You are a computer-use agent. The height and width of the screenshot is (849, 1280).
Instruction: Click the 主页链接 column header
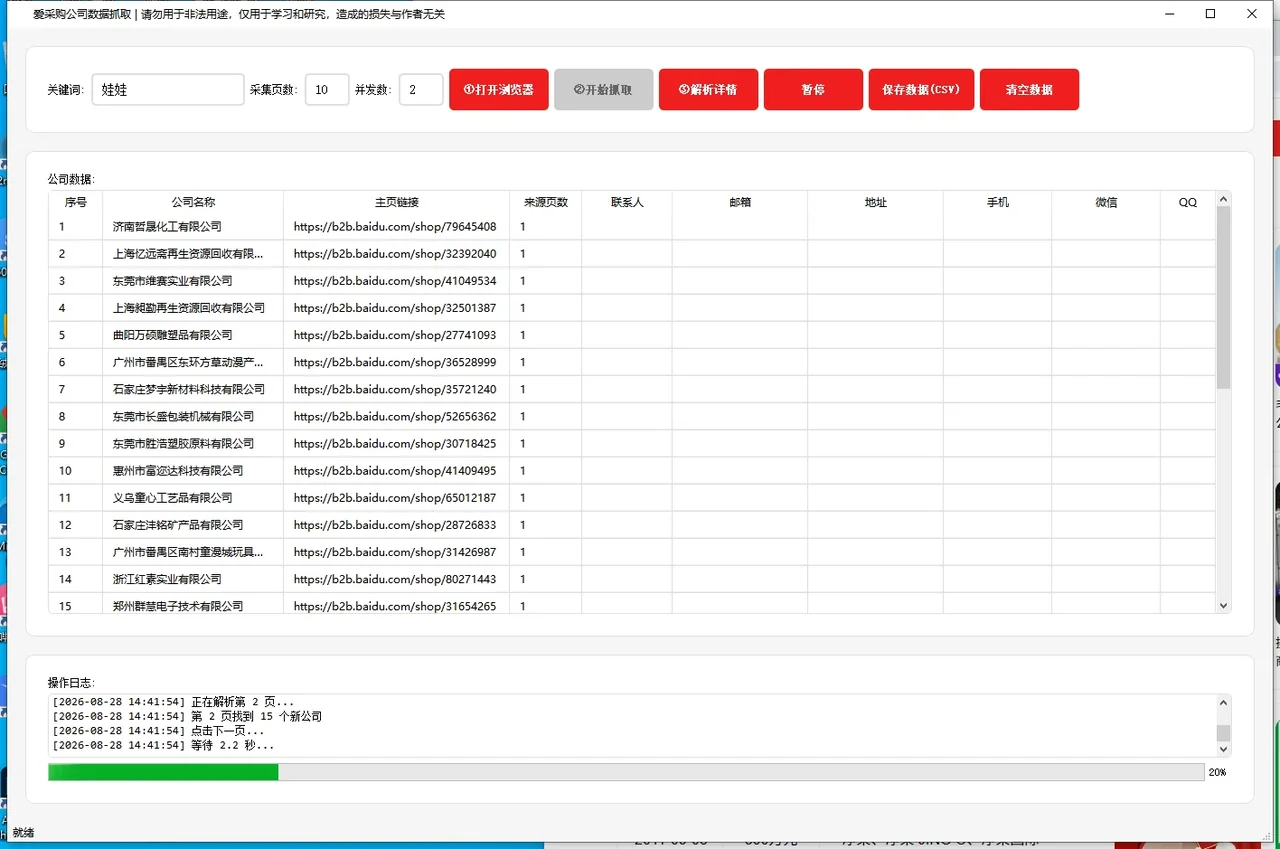(x=397, y=202)
